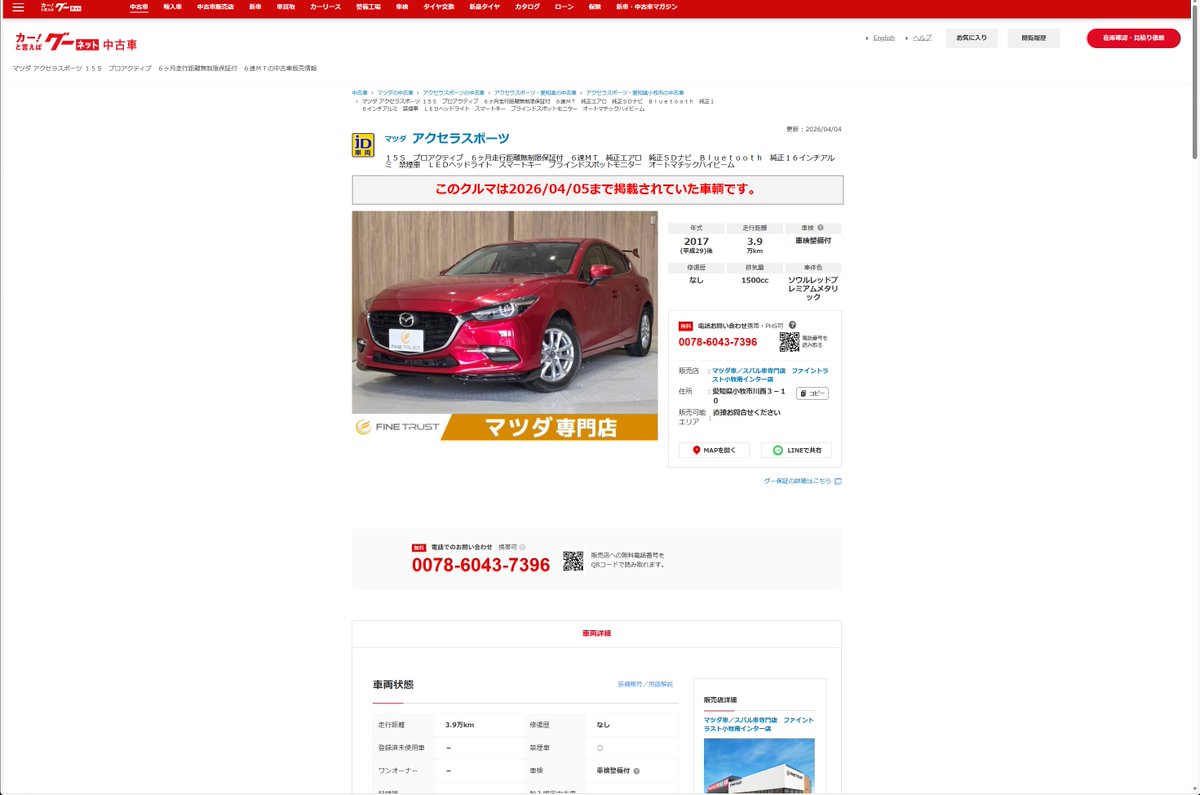Viewport: 1200px width, 795px height.
Task: Open グー保証の詳細はこちら link
Action: pyautogui.click(x=802, y=481)
